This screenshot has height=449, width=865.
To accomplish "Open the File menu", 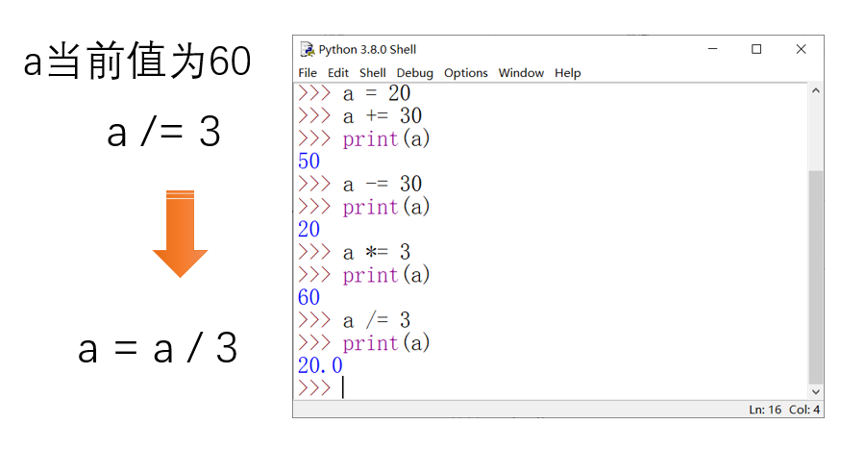I will coord(307,73).
